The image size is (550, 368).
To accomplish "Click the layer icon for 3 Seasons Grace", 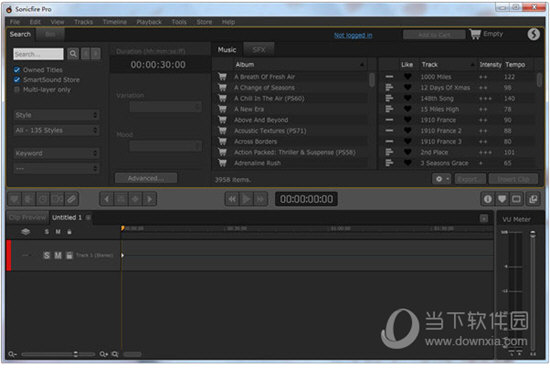I will [389, 163].
